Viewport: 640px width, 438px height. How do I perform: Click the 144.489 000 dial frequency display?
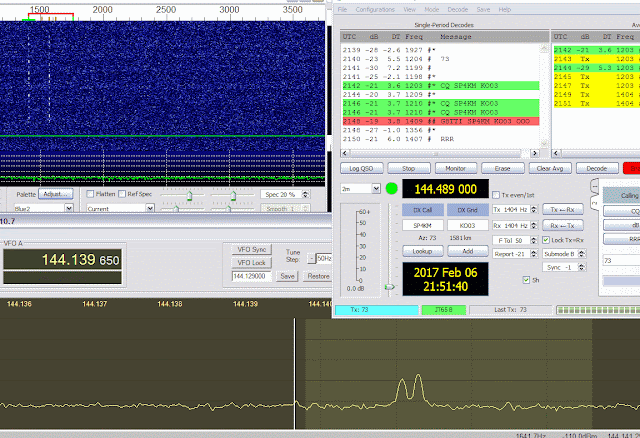(445, 189)
